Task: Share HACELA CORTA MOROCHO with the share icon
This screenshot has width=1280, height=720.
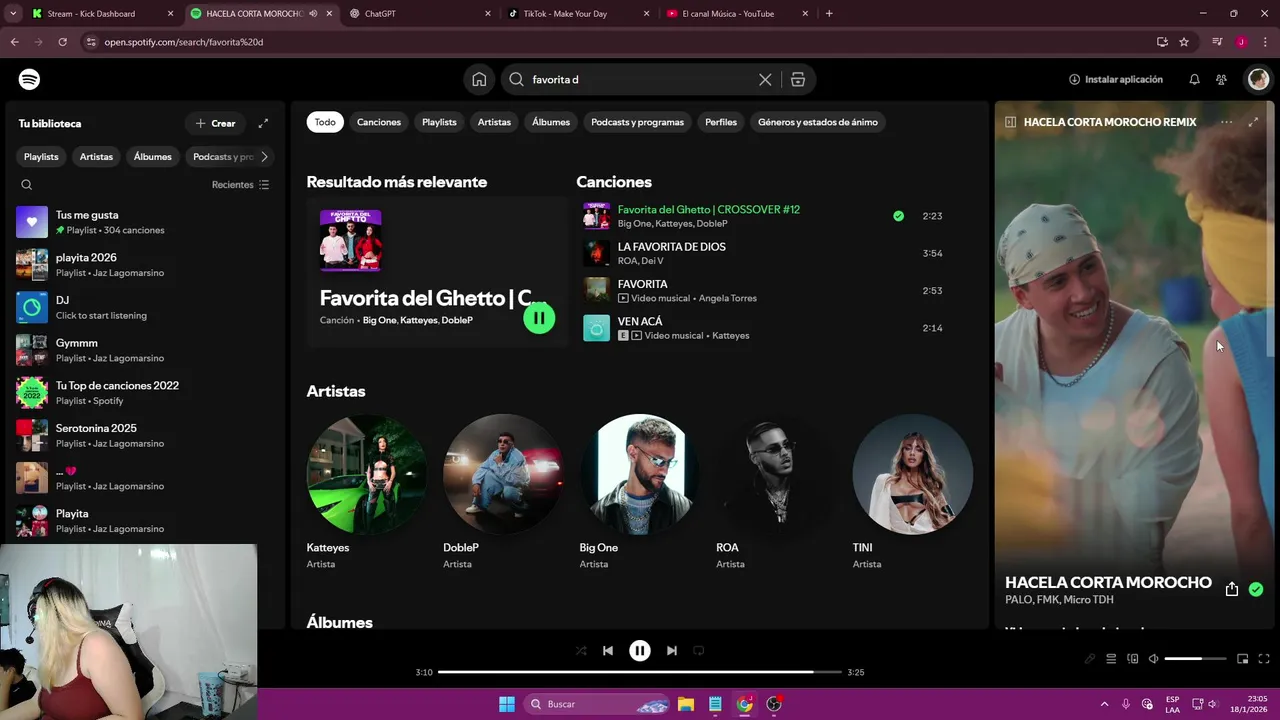Action: tap(1232, 589)
